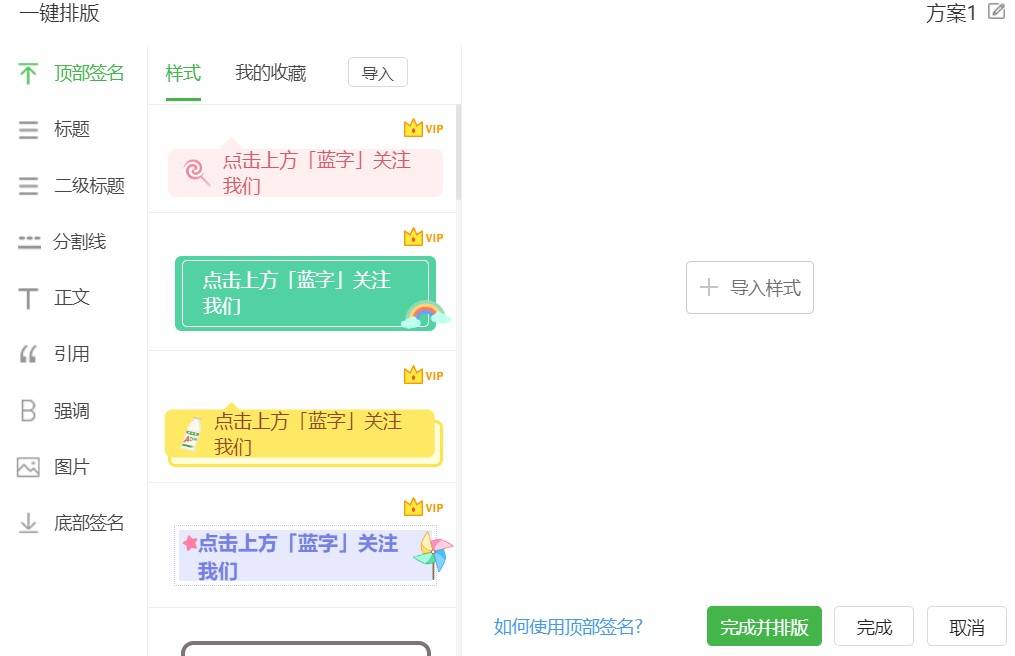The image size is (1015, 656).
Task: Click the style list vertical scrollbar
Action: coord(458,153)
